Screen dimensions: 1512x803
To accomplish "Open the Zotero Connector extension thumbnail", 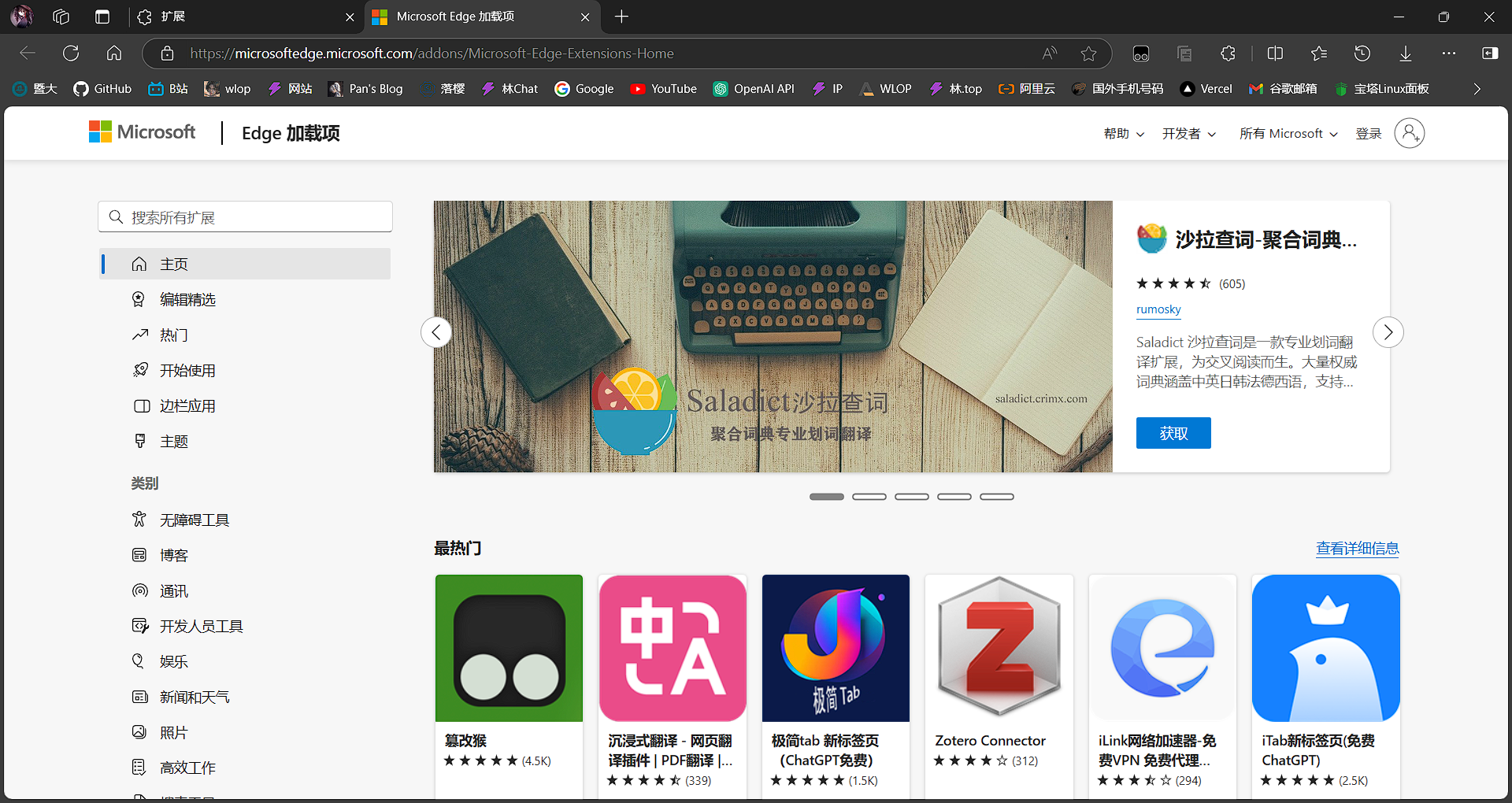I will [999, 648].
